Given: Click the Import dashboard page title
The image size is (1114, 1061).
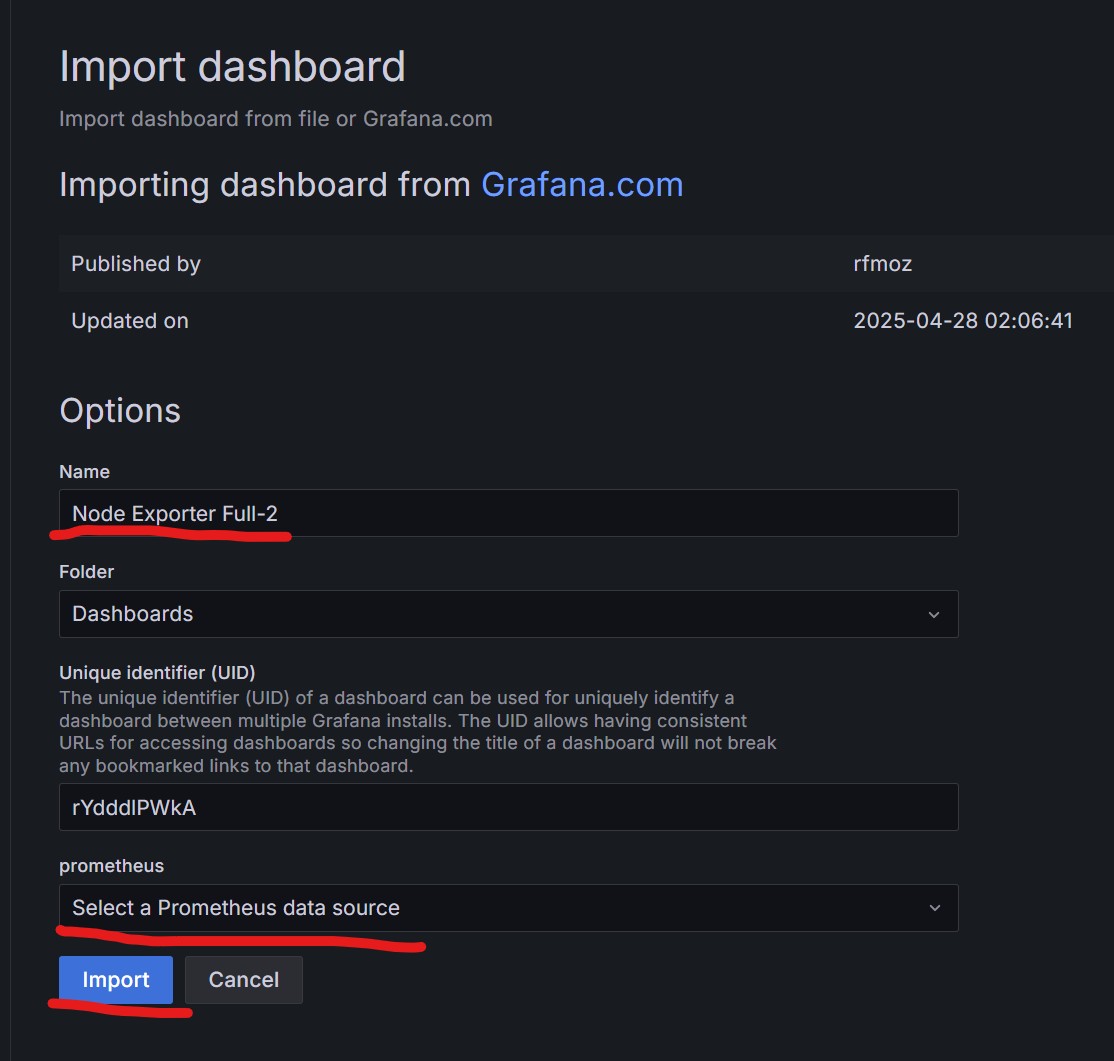Looking at the screenshot, I should (x=232, y=67).
